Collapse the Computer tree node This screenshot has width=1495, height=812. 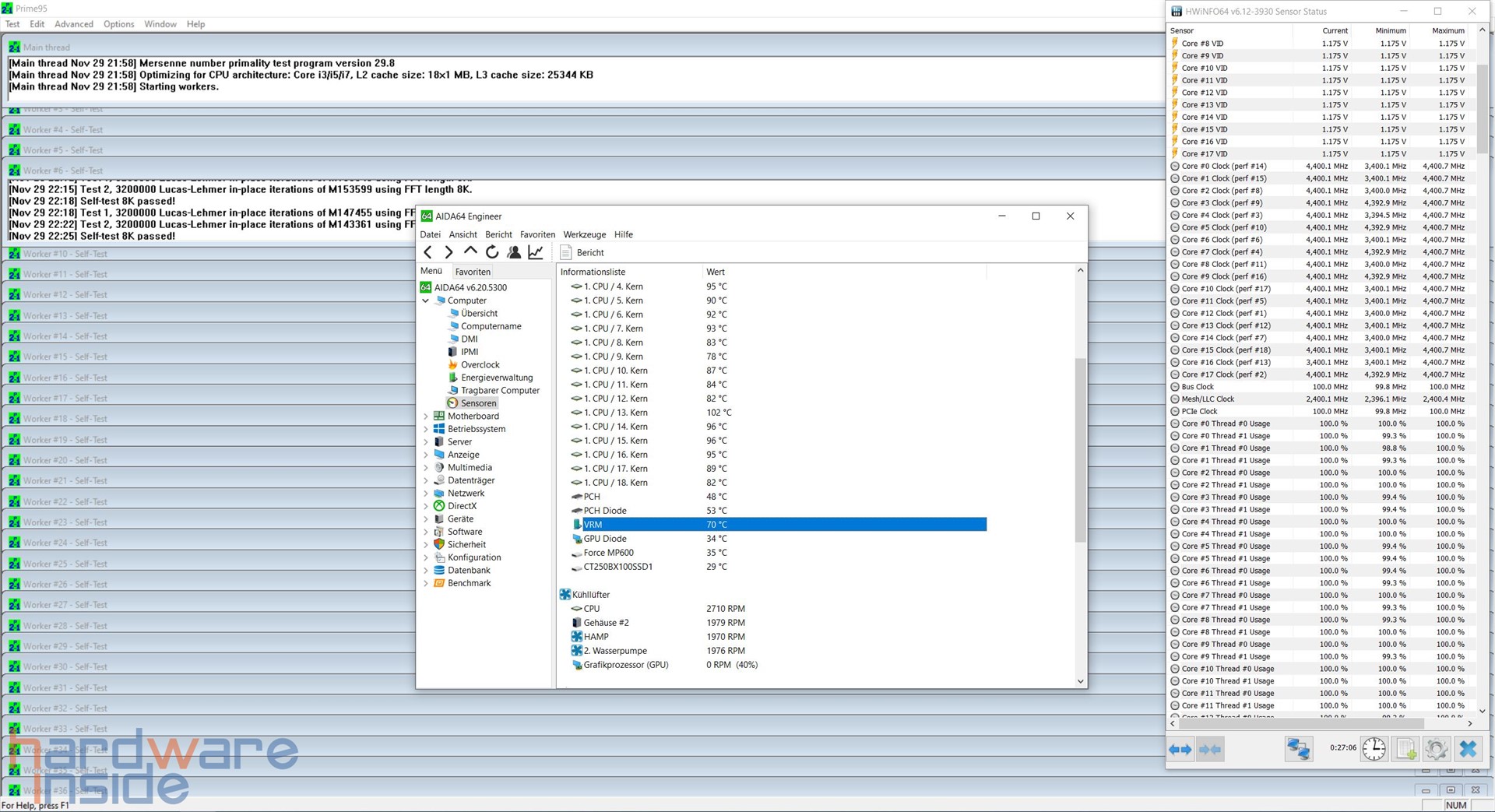tap(426, 301)
